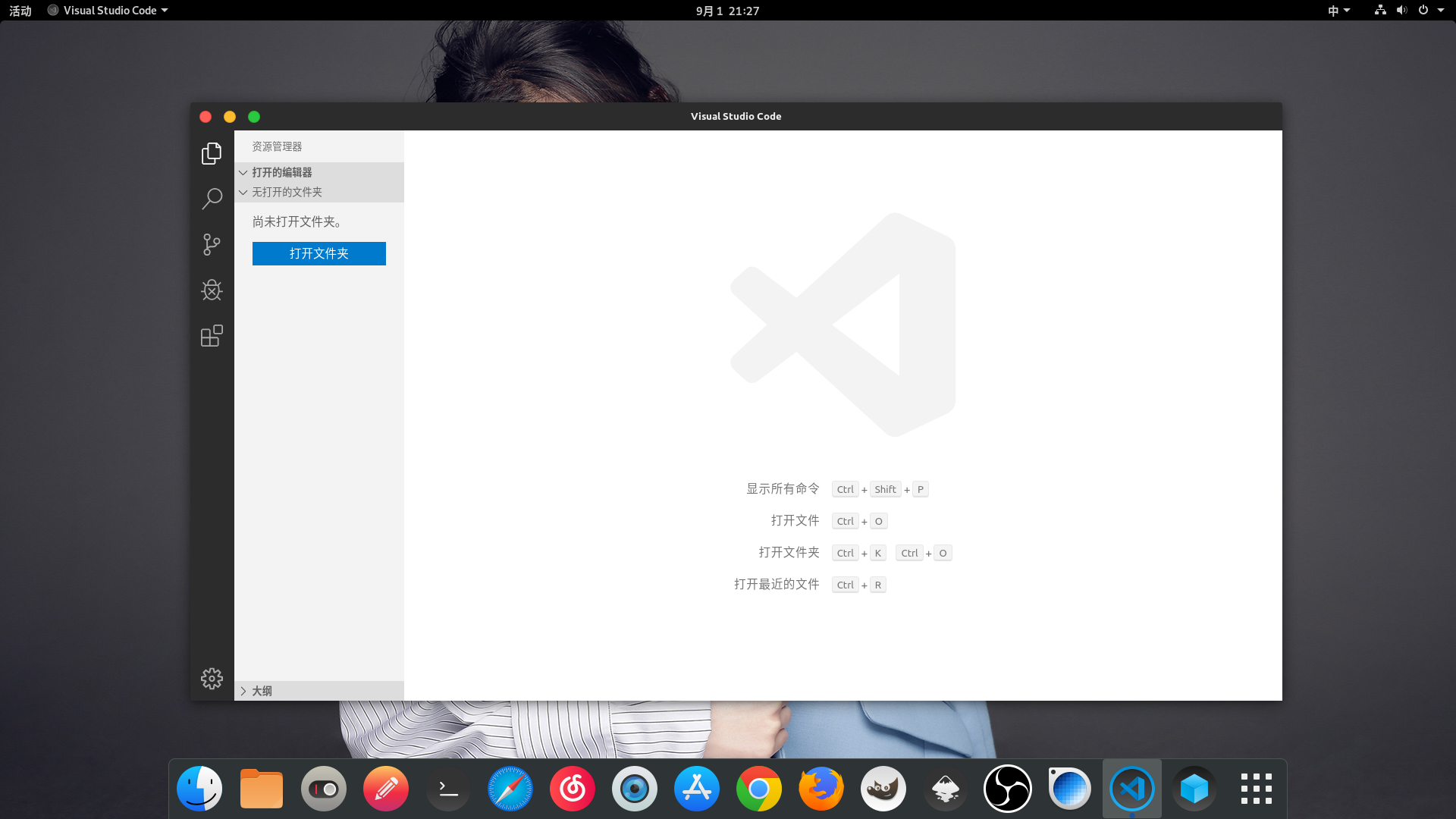Launch the red pencil editor app in dock

point(386,789)
